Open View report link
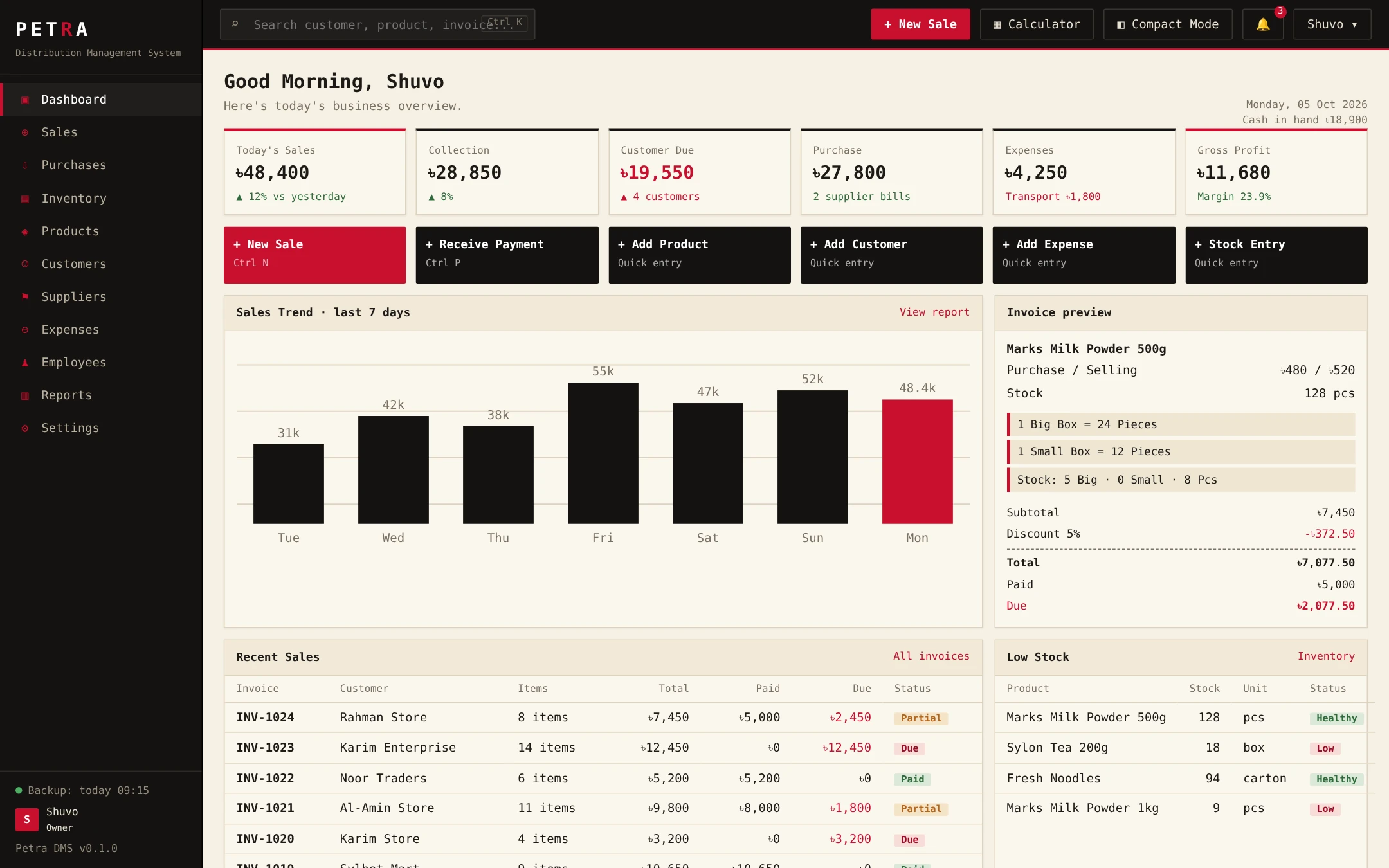Screen dimensions: 1389x868 click(x=934, y=312)
